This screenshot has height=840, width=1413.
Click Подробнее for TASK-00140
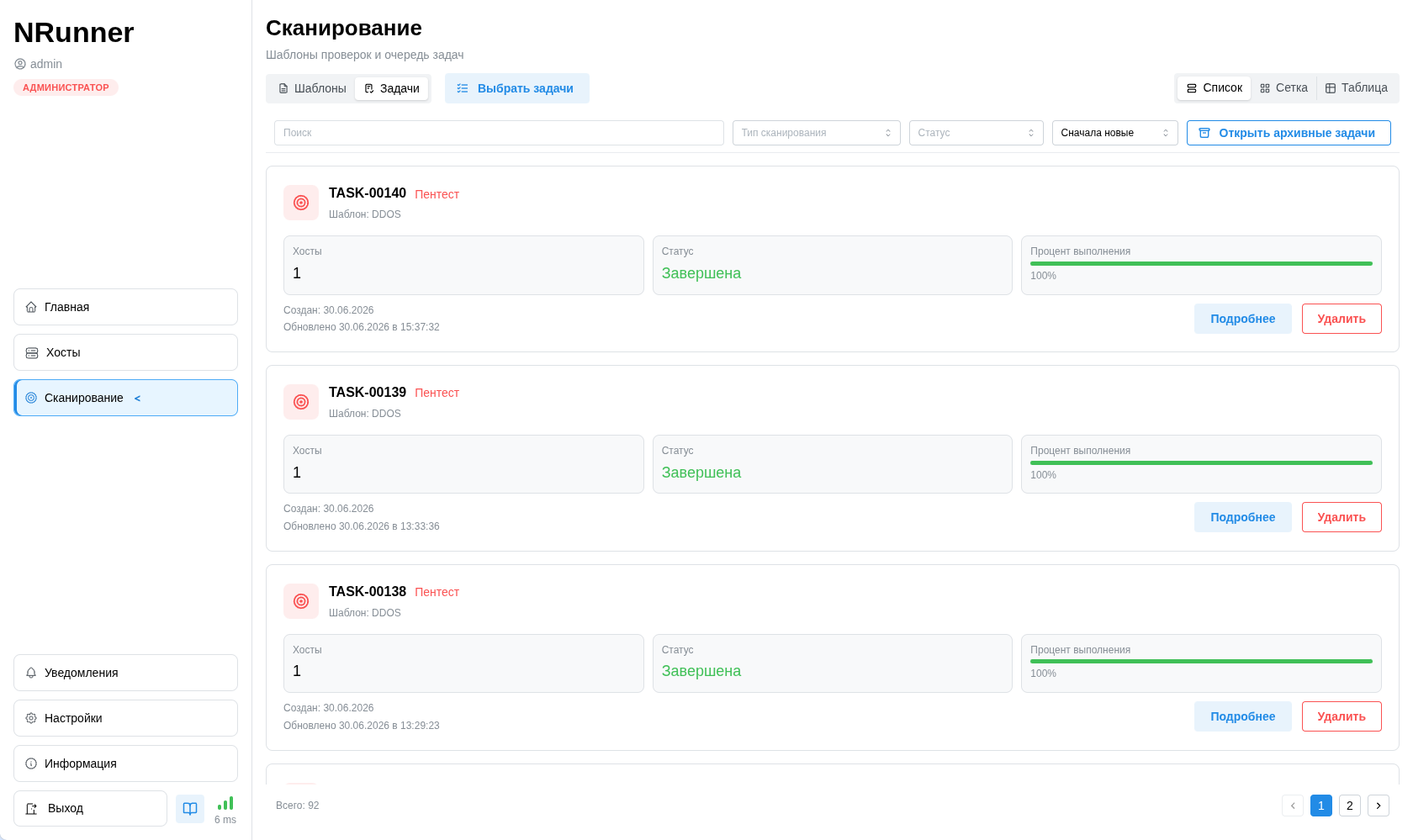(x=1242, y=319)
